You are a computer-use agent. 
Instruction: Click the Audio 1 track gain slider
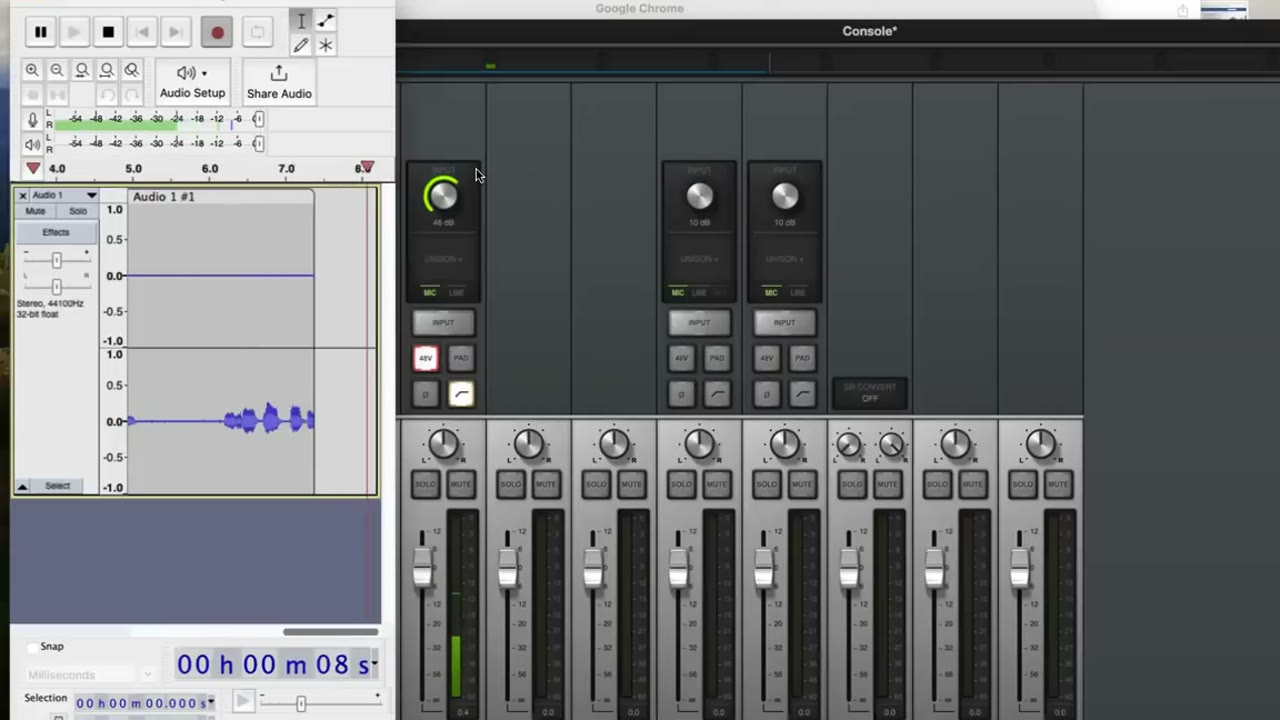coord(56,260)
